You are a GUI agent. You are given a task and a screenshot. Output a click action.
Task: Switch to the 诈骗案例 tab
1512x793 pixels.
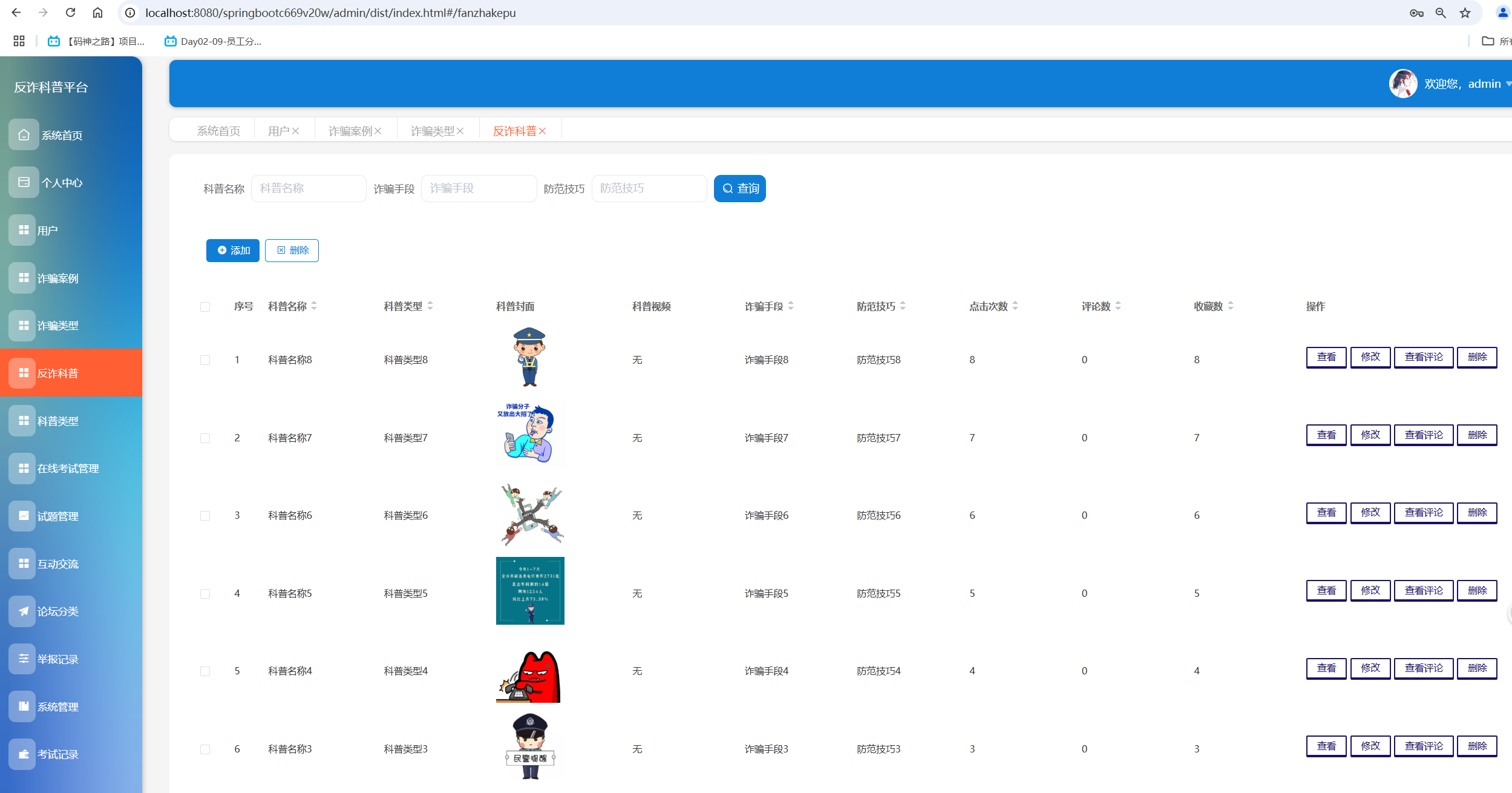350,131
